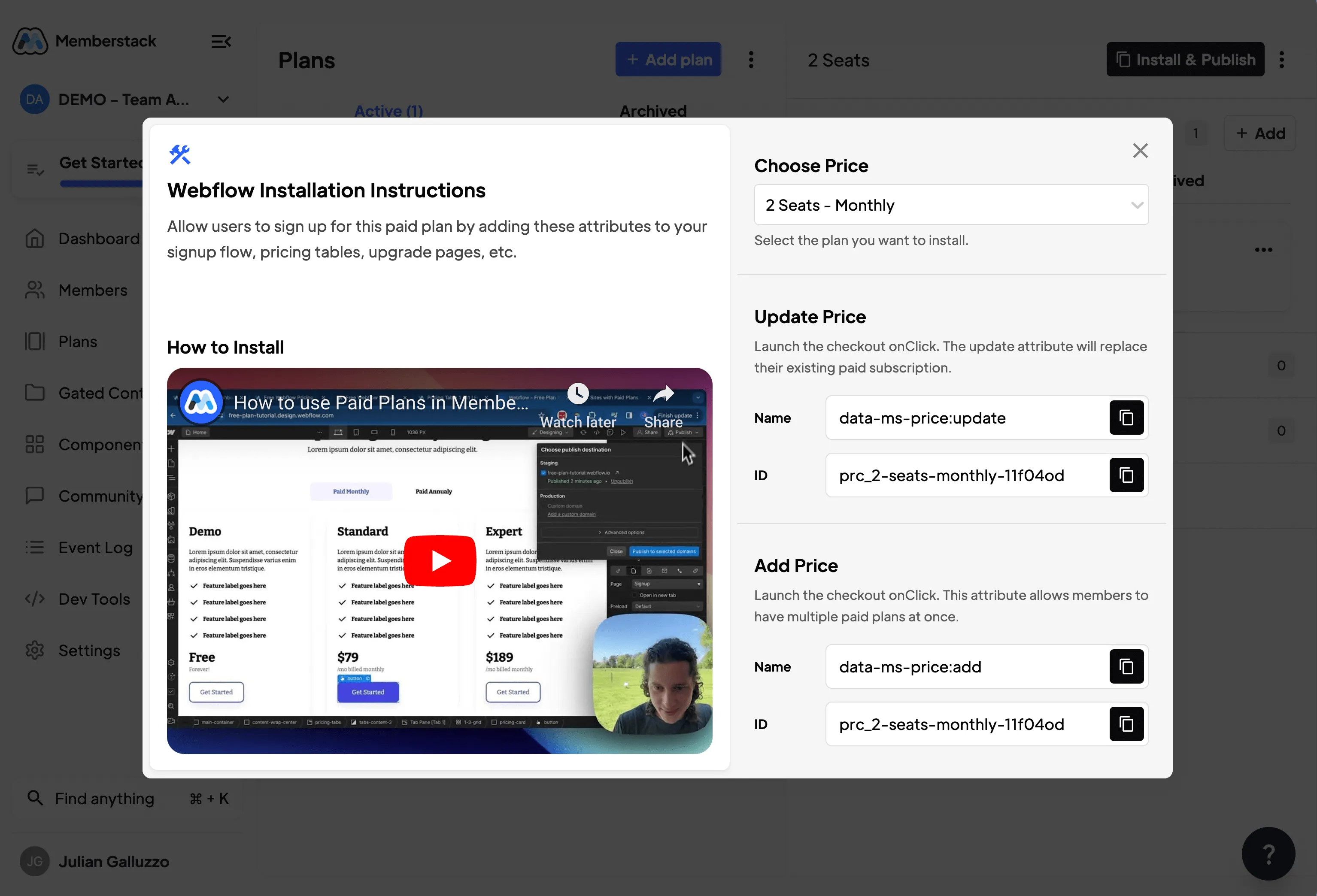Switch to the Active (1) tab
This screenshot has height=896, width=1317.
(389, 110)
